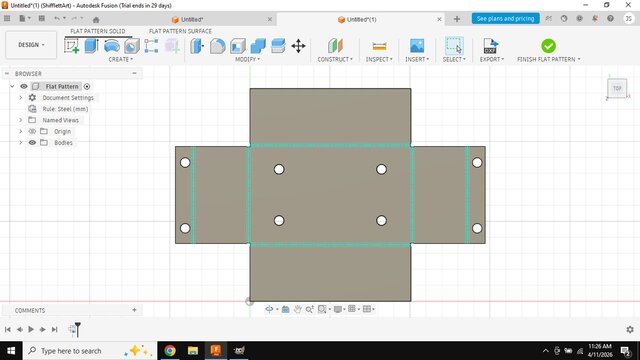Select the Hole tool icon
640x360 pixels.
(131, 46)
